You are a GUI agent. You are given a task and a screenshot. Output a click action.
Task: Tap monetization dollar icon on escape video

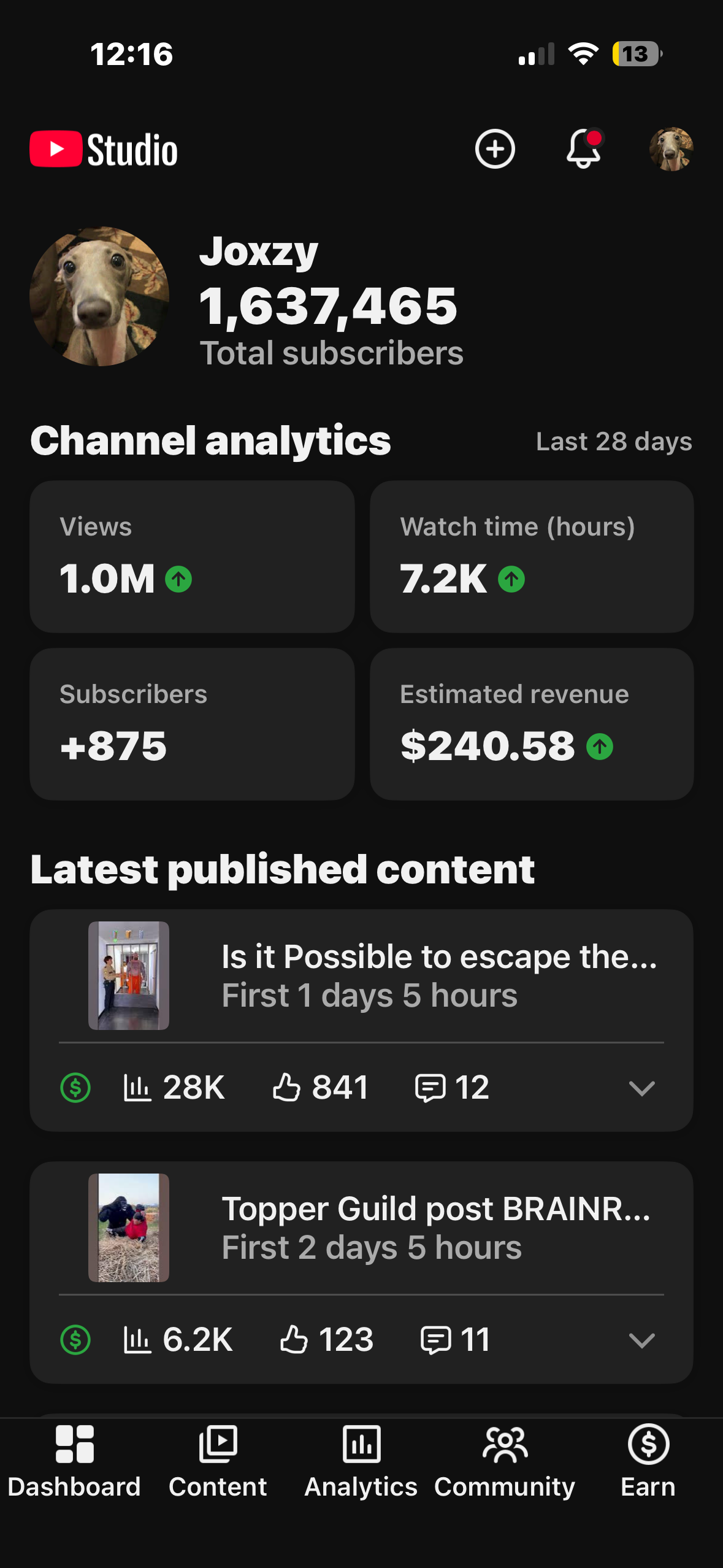pyautogui.click(x=75, y=1088)
